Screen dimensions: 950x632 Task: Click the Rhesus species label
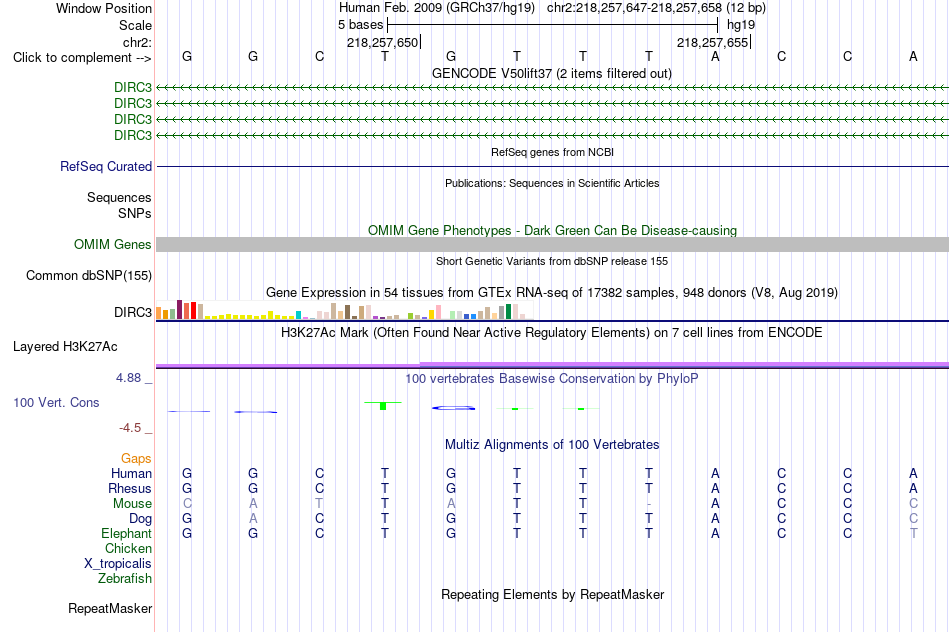click(x=130, y=488)
